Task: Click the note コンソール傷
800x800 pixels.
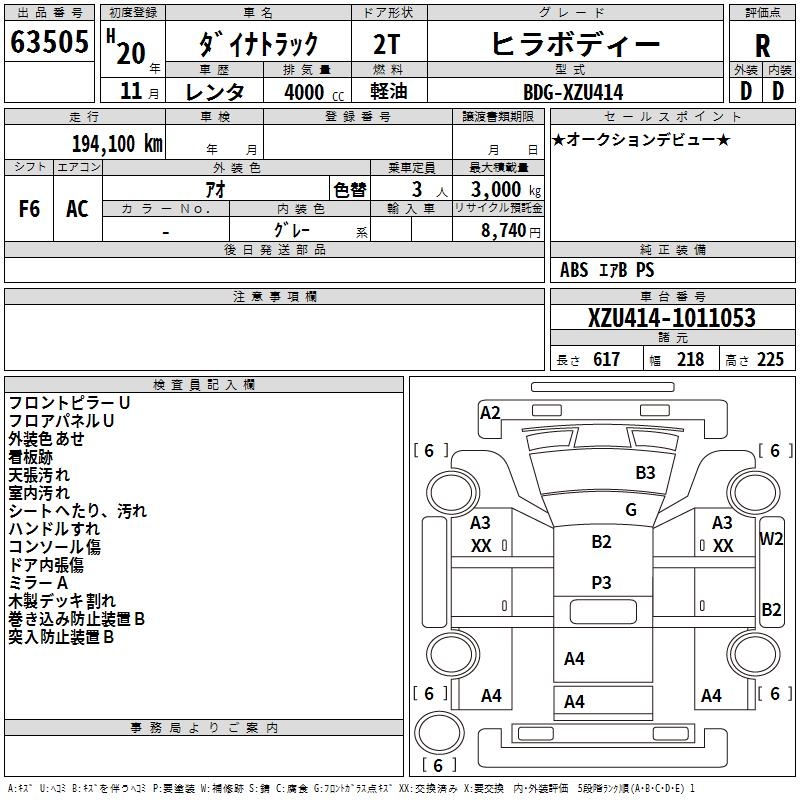Action: [x=55, y=547]
